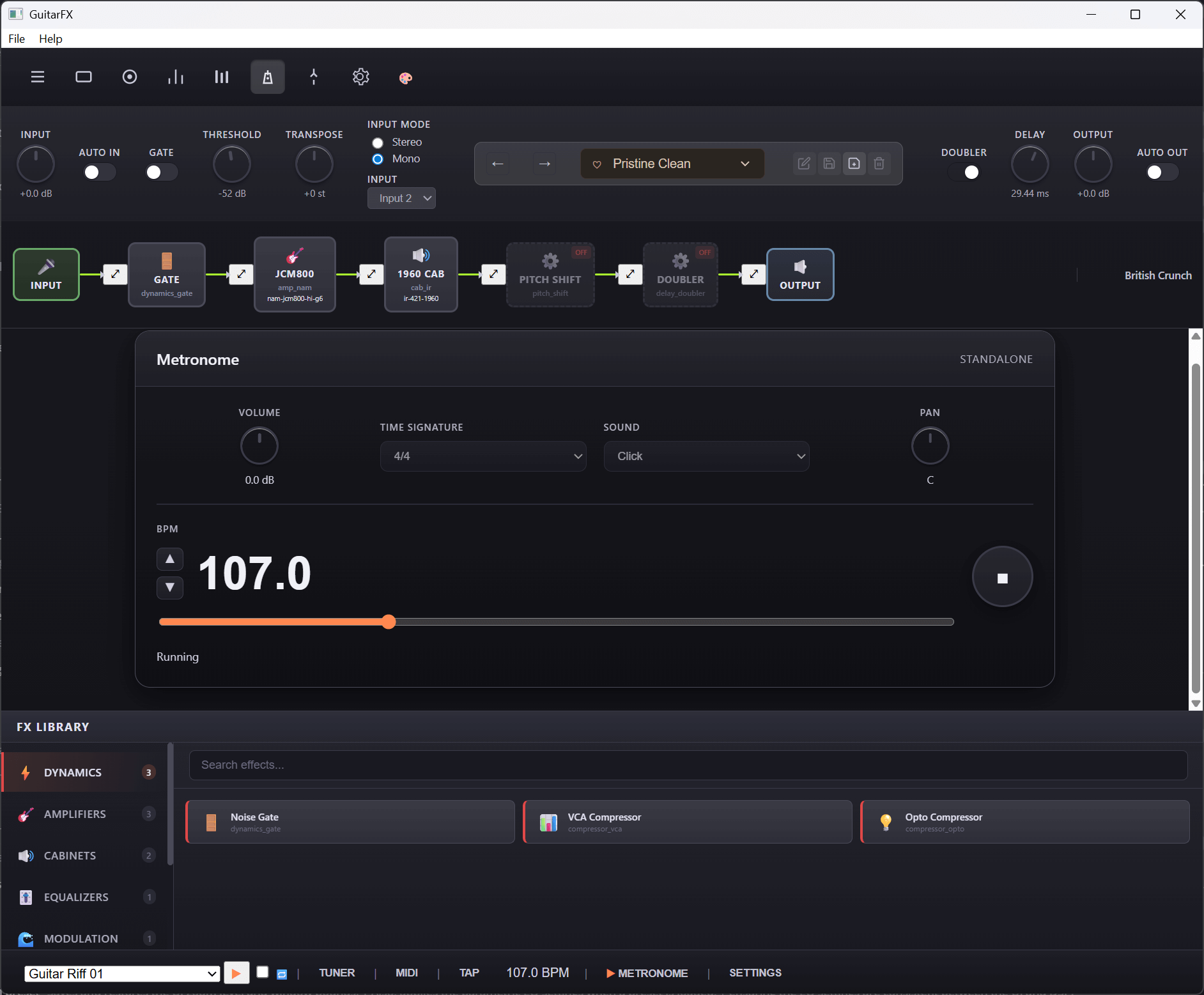Viewport: 1204px width, 995px height.
Task: Stop the running metronome
Action: [1001, 576]
